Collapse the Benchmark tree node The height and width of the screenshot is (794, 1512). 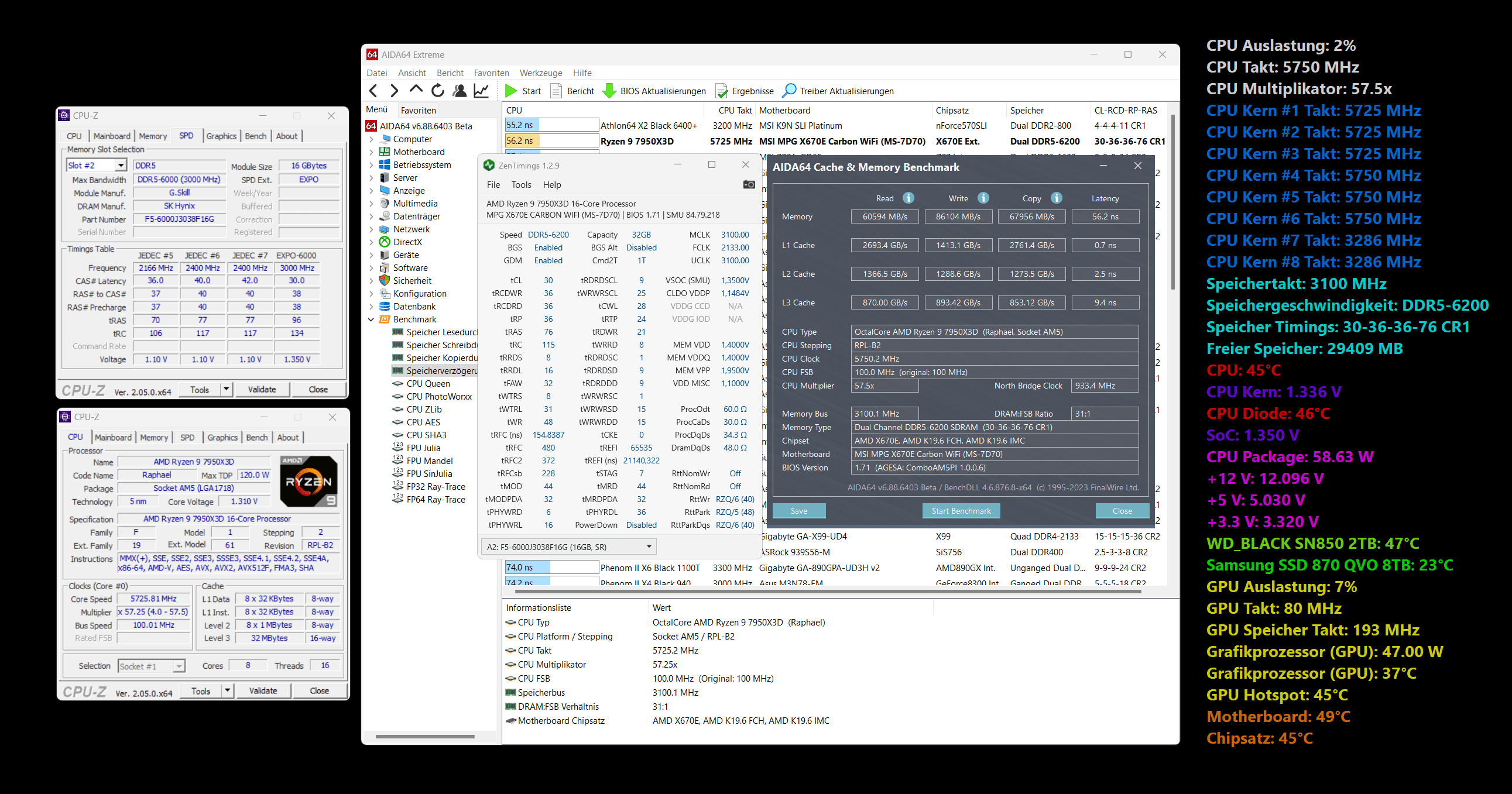point(371,320)
